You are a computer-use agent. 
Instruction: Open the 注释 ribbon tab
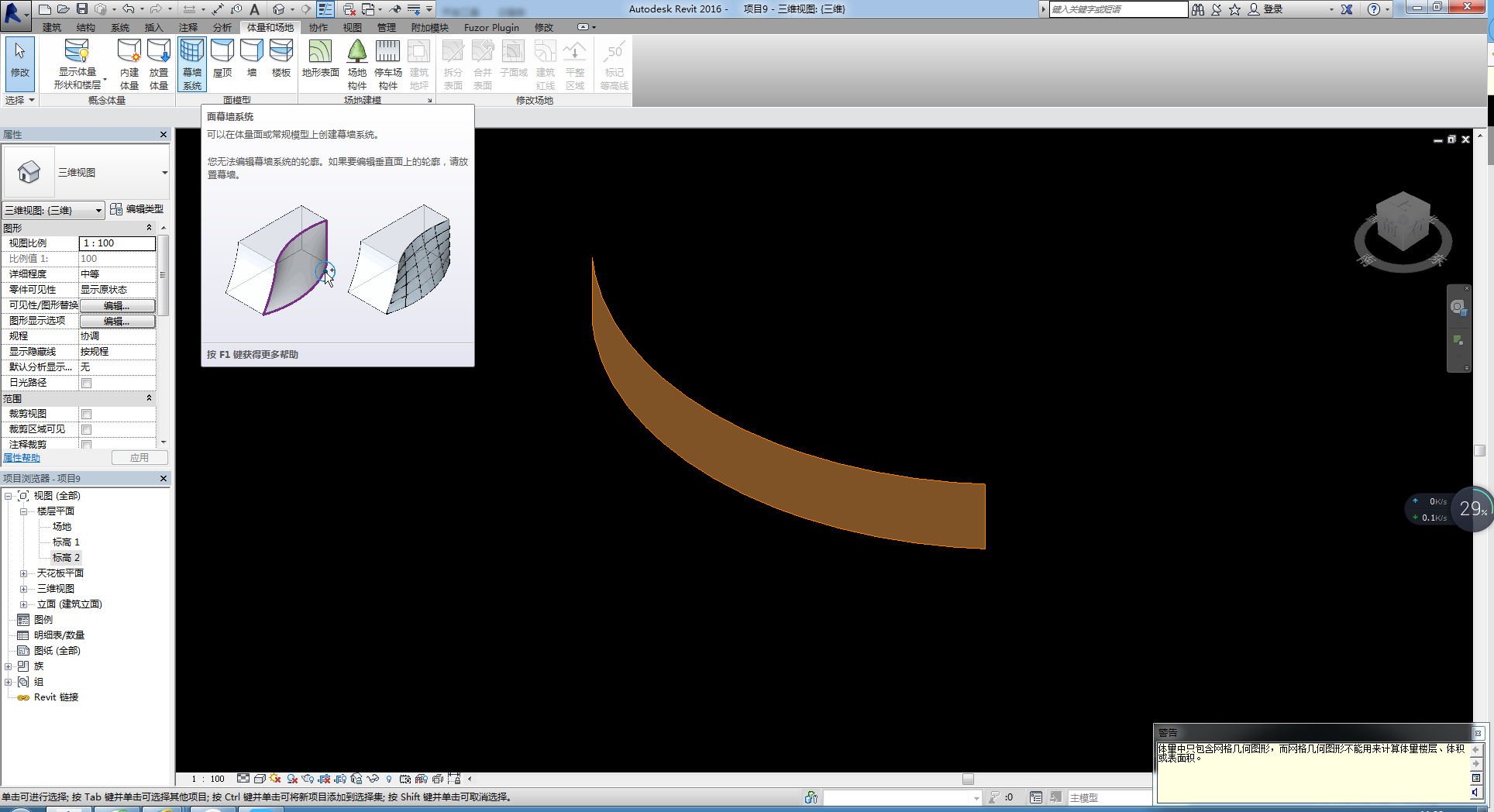[188, 27]
